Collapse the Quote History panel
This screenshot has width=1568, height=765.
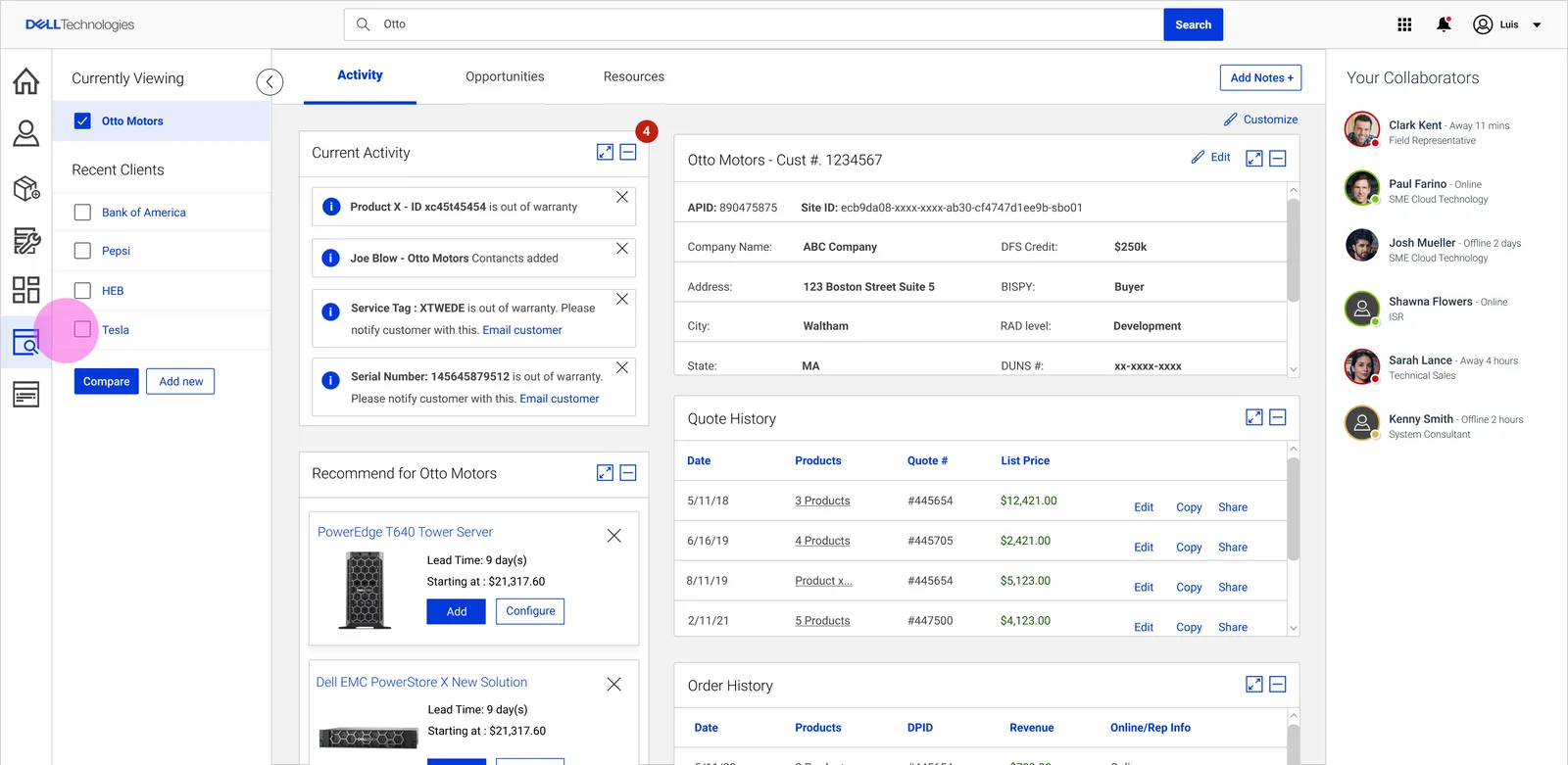click(1278, 417)
